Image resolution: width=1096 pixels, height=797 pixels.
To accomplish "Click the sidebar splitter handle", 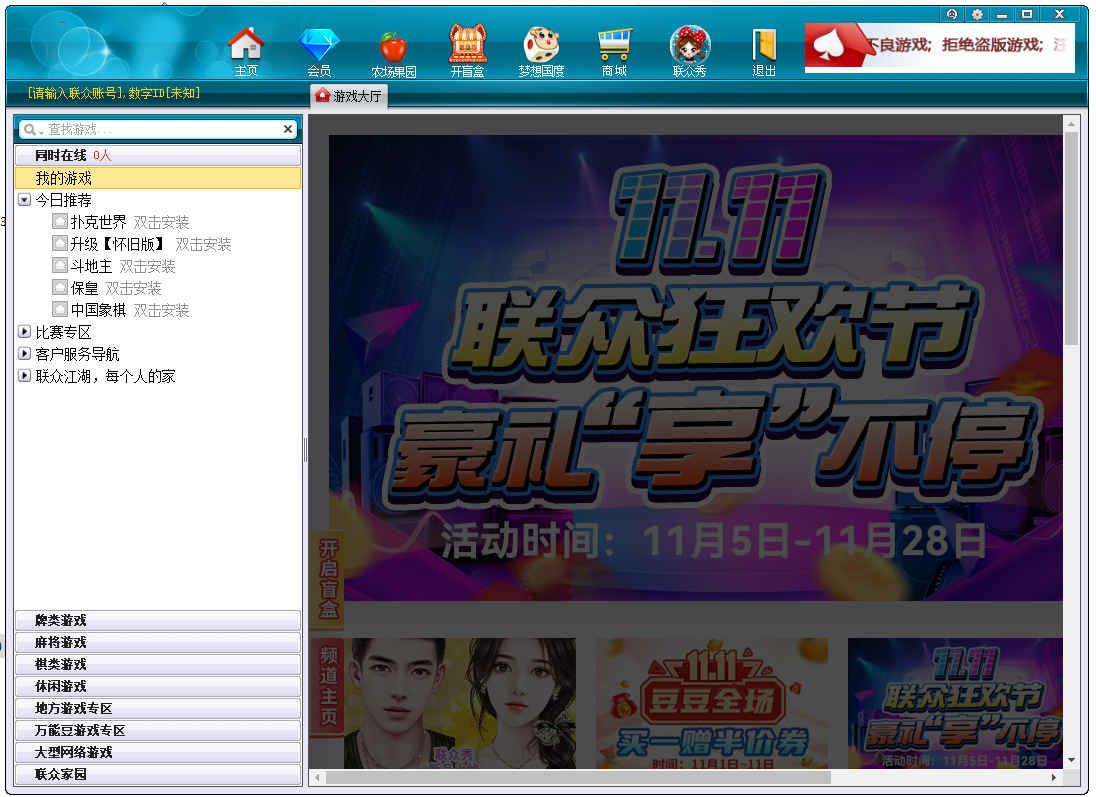I will [305, 449].
